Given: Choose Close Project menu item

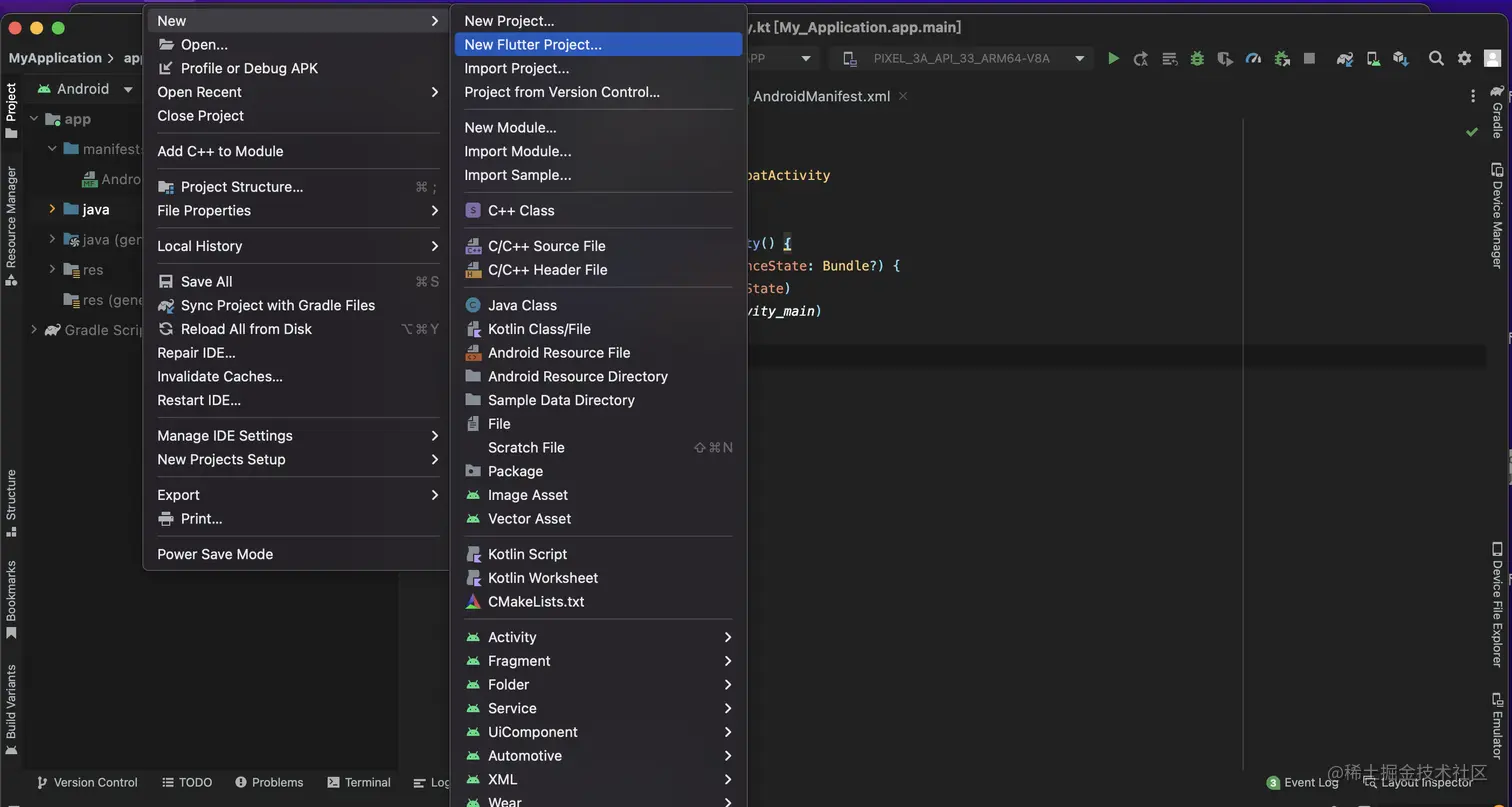Looking at the screenshot, I should coord(298,116).
